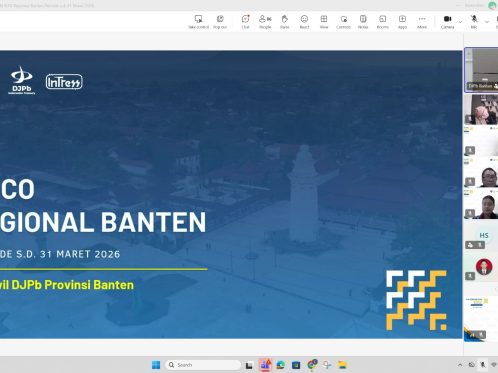Image resolution: width=498 pixels, height=373 pixels.
Task: Toggle the Mic mute state
Action: click(474, 22)
